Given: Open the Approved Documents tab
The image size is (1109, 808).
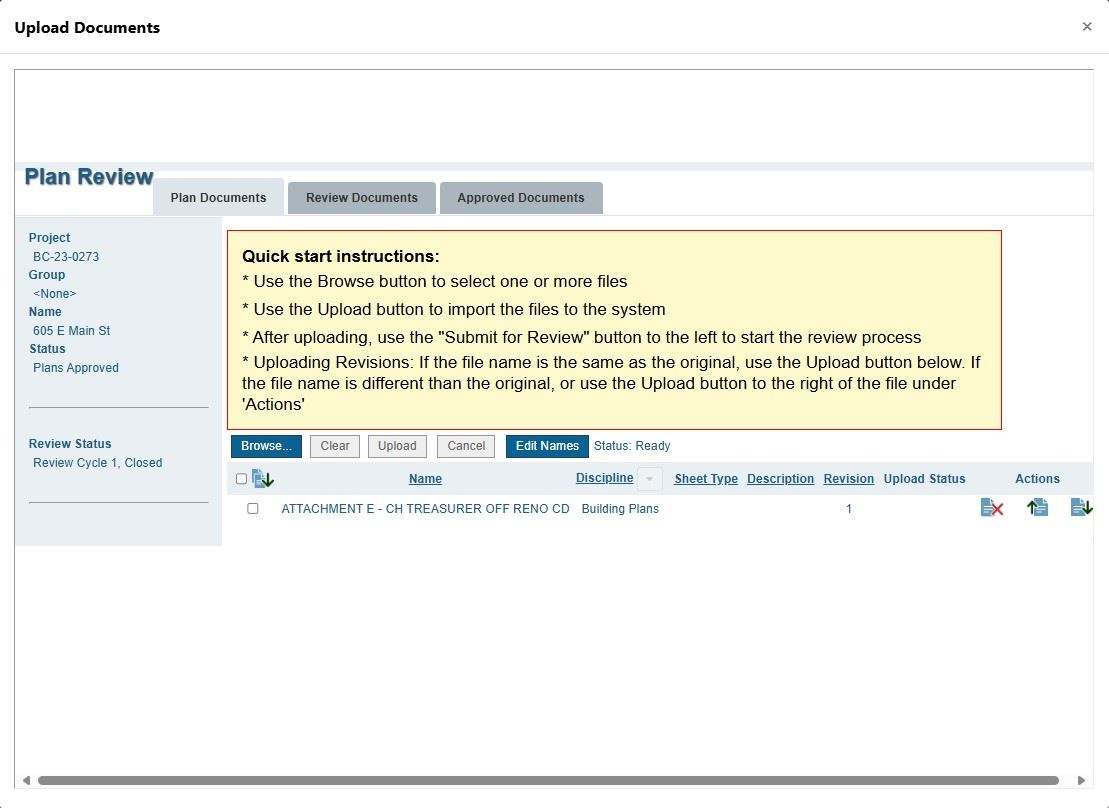Looking at the screenshot, I should (x=521, y=198).
